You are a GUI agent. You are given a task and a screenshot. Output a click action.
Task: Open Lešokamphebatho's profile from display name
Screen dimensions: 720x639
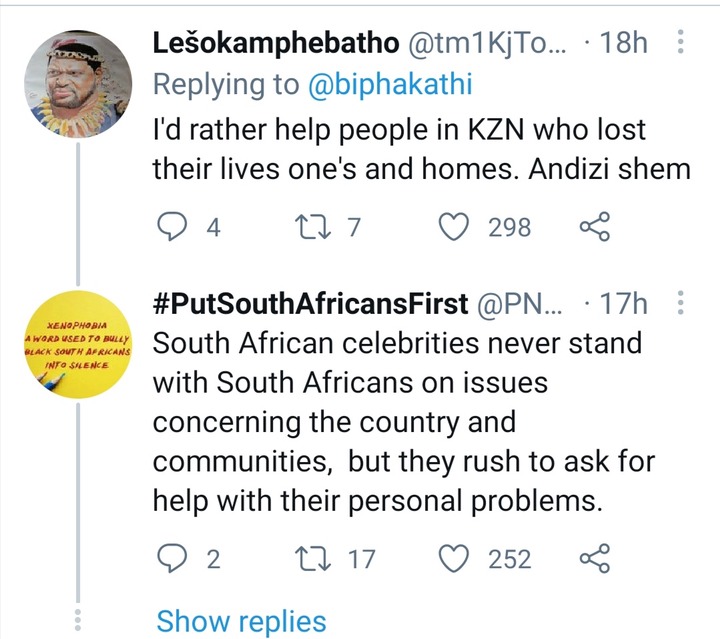tap(276, 43)
